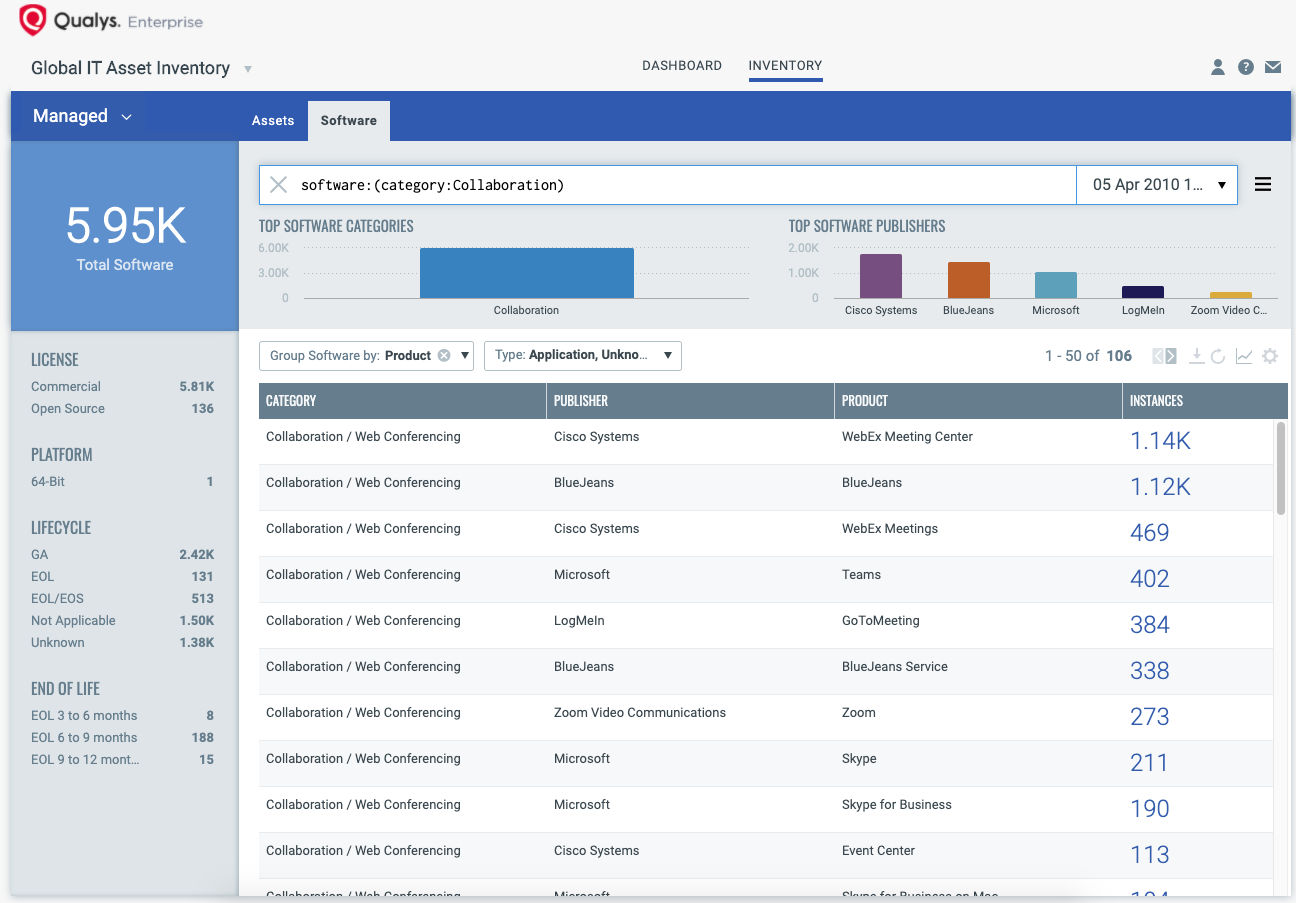
Task: Select the GoToMeeting product cell
Action: [881, 621]
